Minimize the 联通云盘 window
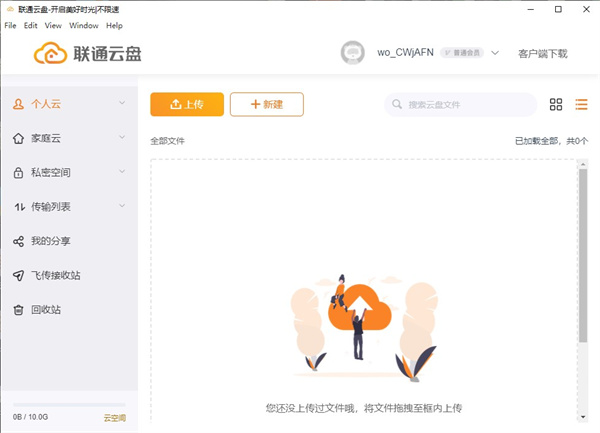The height and width of the screenshot is (433, 600). [x=531, y=9]
